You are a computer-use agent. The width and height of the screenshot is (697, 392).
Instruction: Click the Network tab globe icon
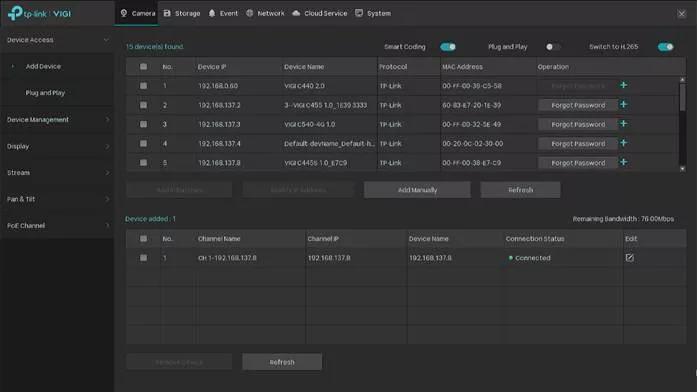[250, 13]
